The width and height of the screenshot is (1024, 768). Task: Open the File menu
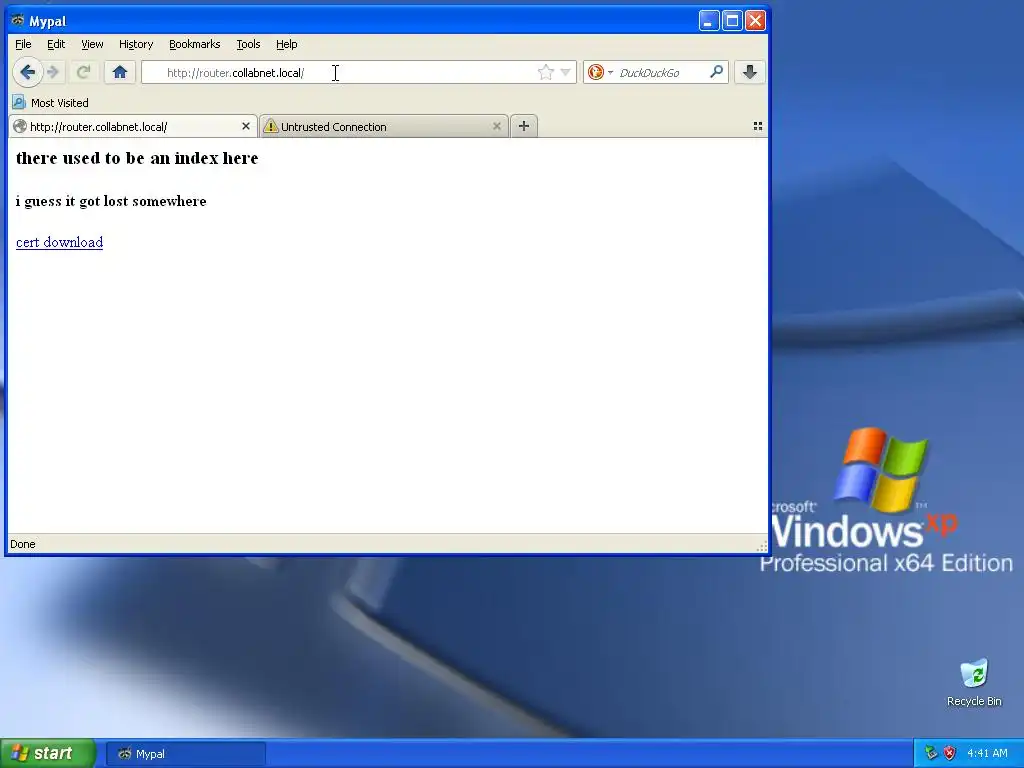point(23,44)
